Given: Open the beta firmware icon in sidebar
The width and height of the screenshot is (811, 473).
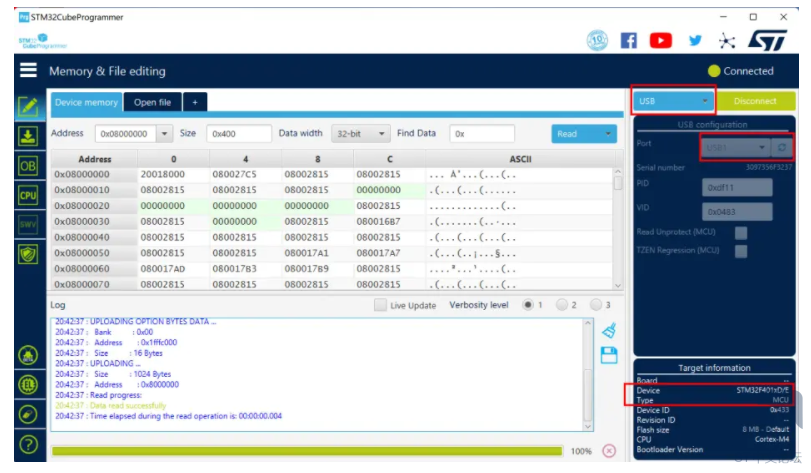Looking at the screenshot, I should pos(28,356).
